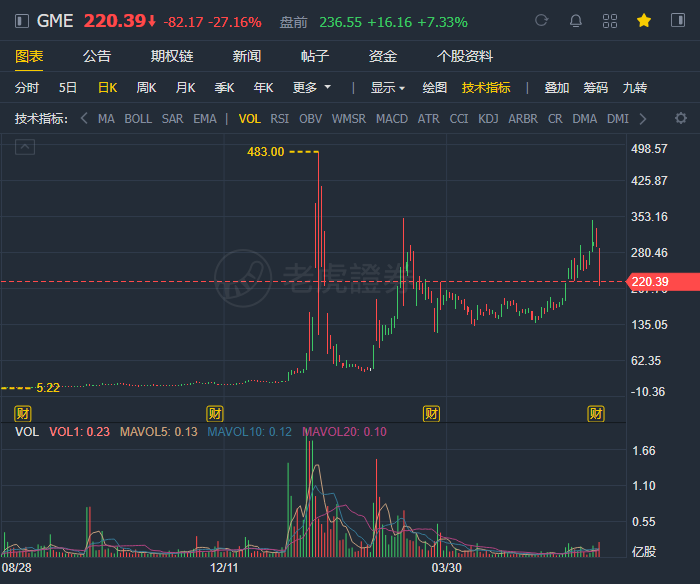Viewport: 700px width, 584px height.
Task: Select the ATR indicator
Action: (428, 119)
